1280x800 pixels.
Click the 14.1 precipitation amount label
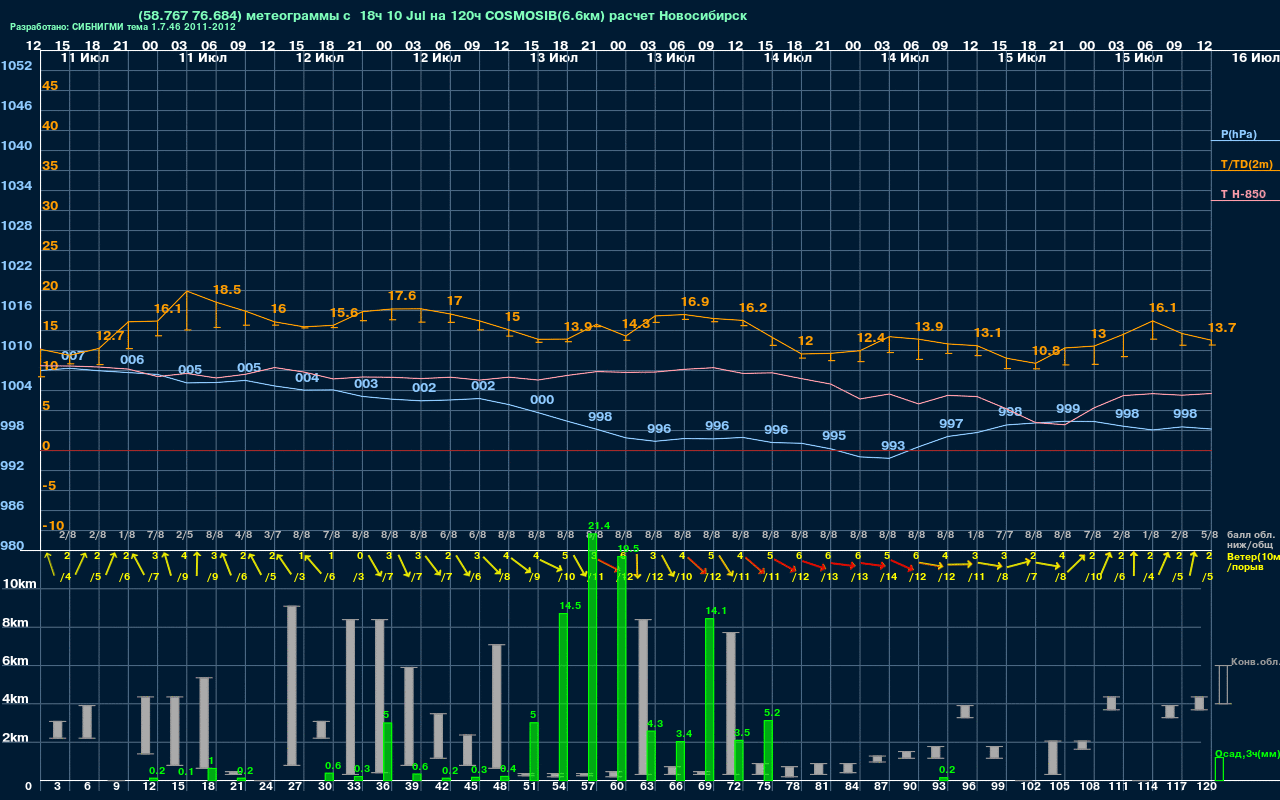pos(716,610)
